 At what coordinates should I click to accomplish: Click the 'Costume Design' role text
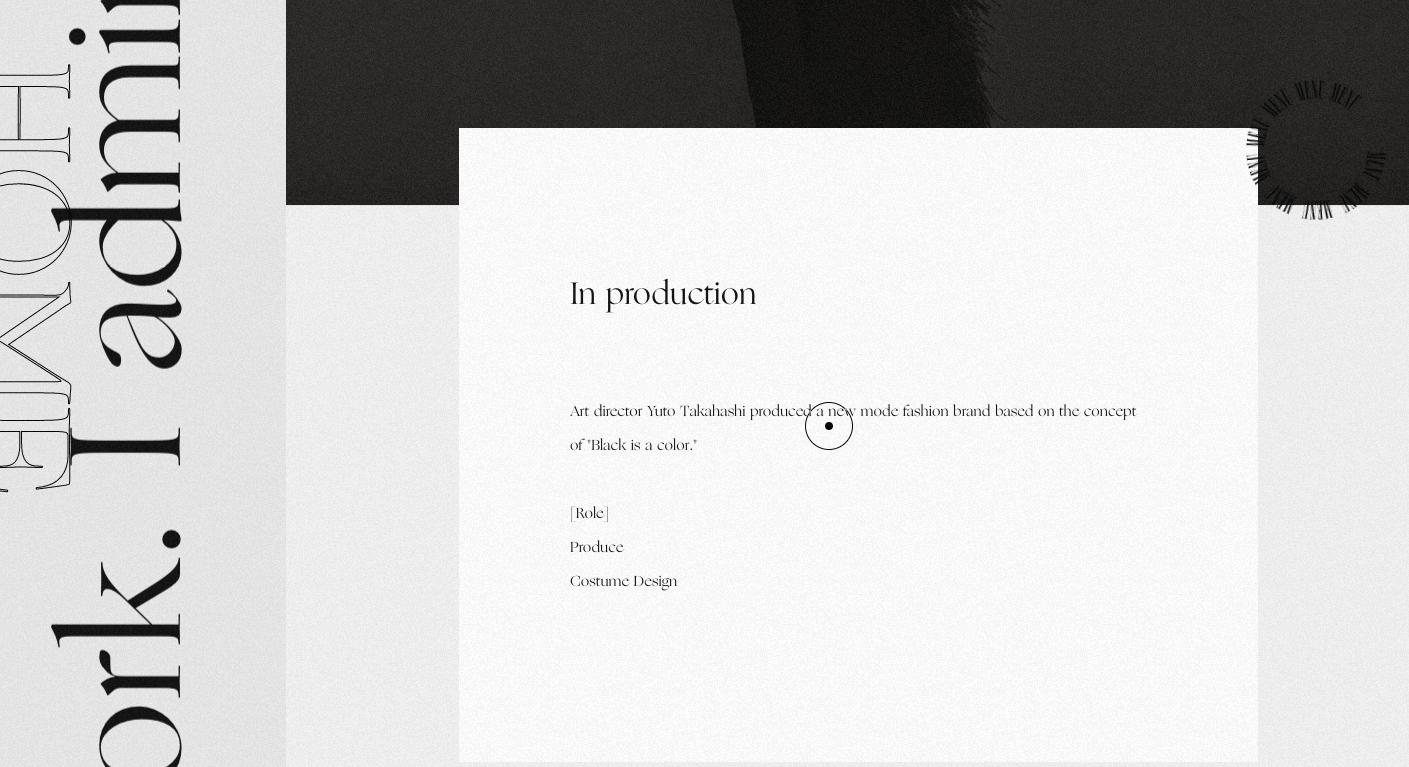pyautogui.click(x=623, y=581)
